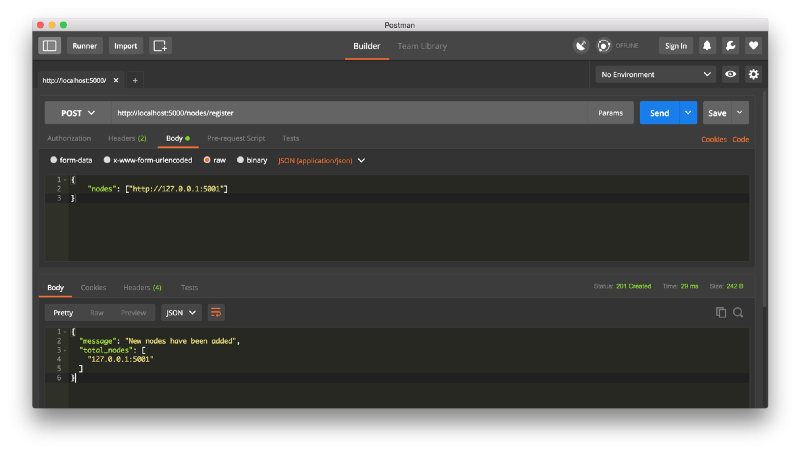Expand the No Environment dropdown
800x454 pixels.
[x=655, y=74]
